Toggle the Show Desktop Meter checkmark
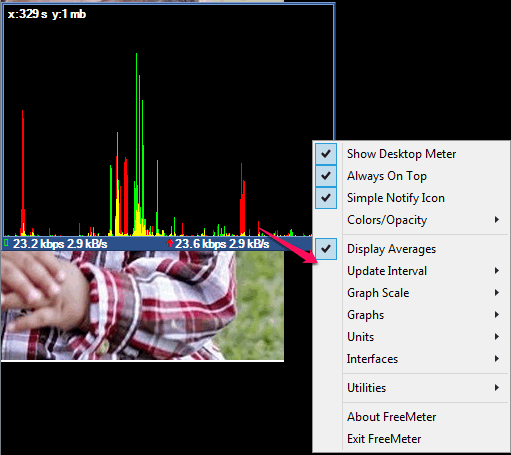Screen dimensions: 511x455 [x=326, y=154]
